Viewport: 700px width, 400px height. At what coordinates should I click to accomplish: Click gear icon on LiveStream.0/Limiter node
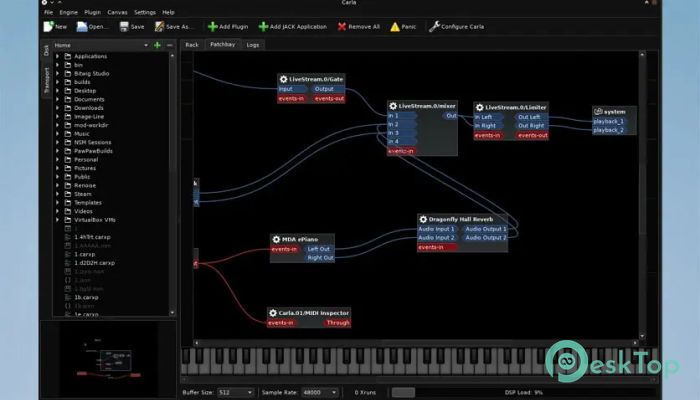pyautogui.click(x=479, y=107)
